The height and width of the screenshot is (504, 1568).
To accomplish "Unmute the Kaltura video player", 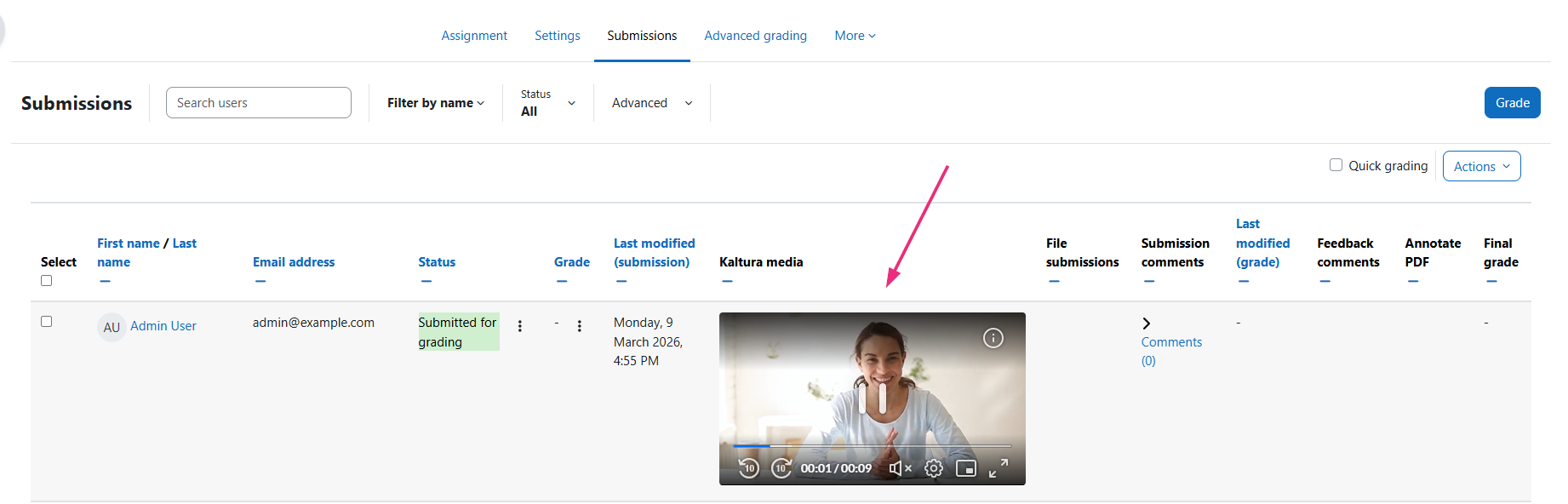I will [x=900, y=468].
